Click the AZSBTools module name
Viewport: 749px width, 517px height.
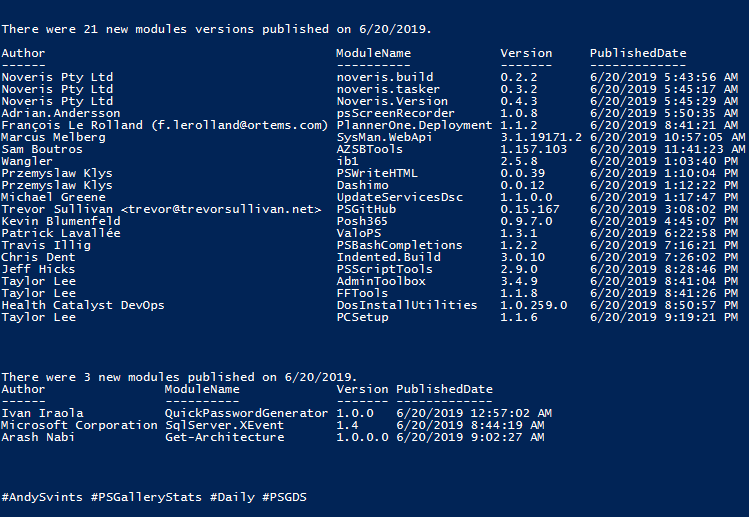(x=370, y=150)
